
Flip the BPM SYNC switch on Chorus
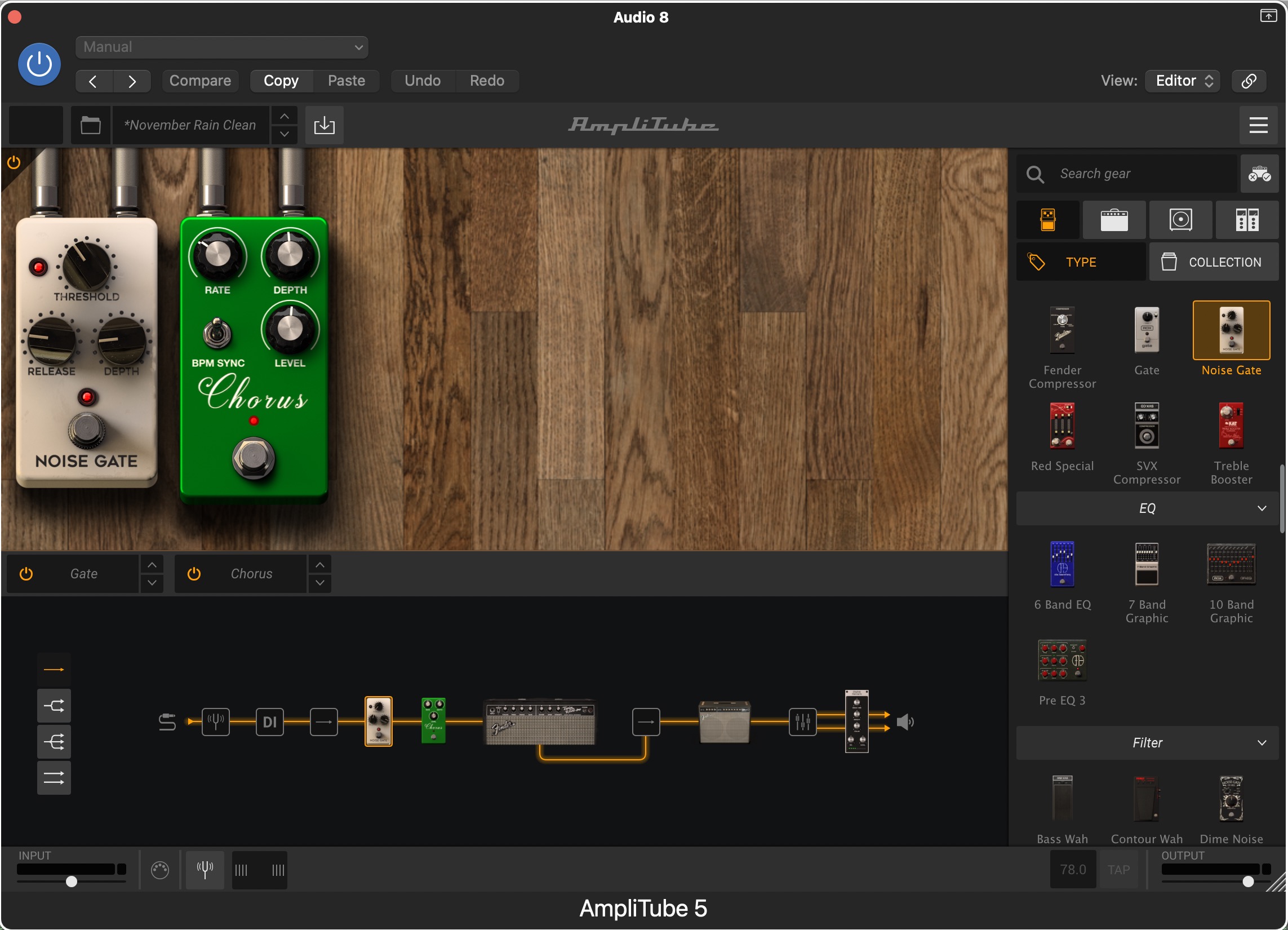(217, 333)
